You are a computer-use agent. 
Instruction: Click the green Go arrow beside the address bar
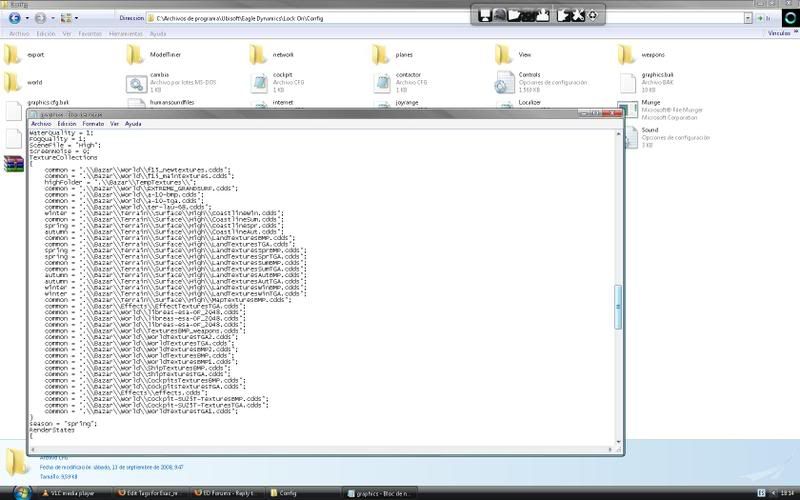click(760, 18)
